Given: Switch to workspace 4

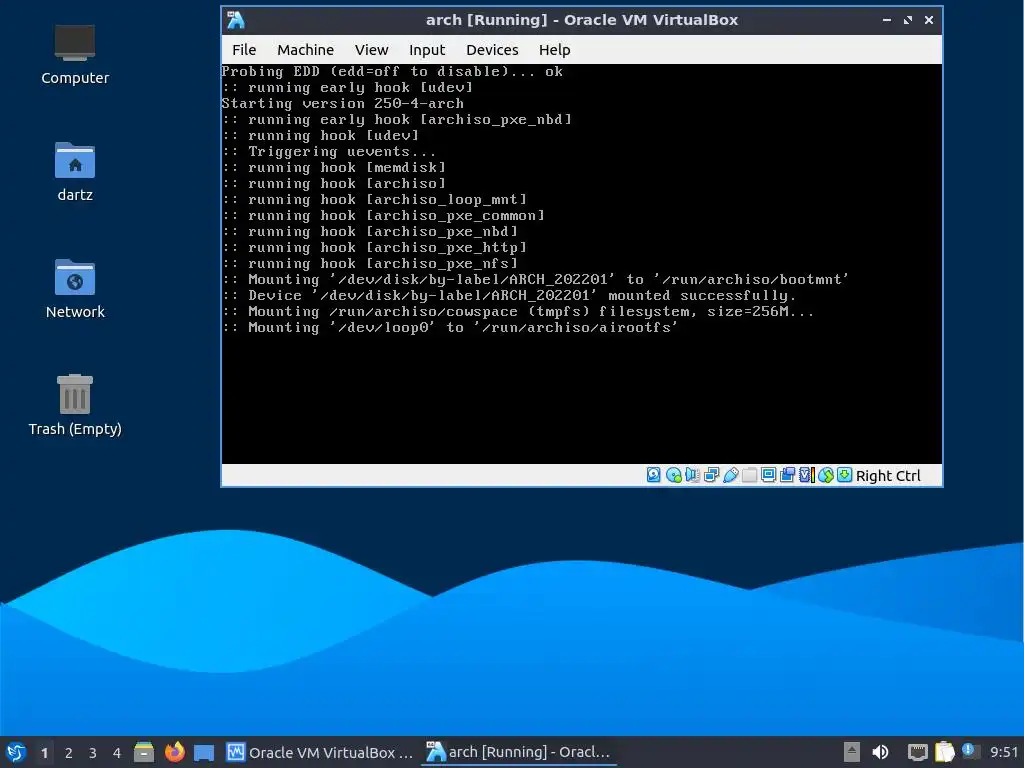Looking at the screenshot, I should pyautogui.click(x=117, y=753).
